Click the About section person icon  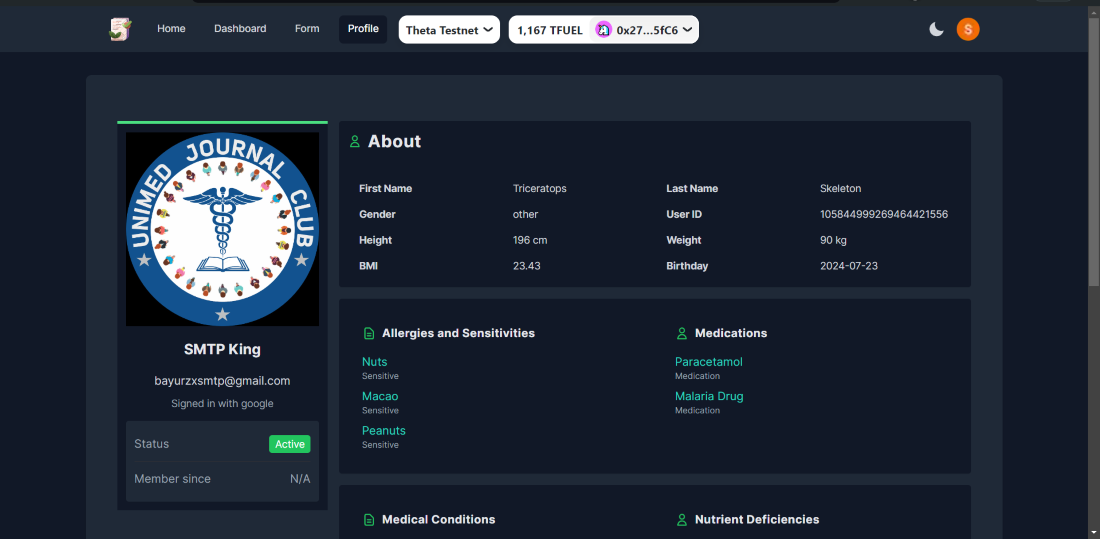click(x=354, y=142)
